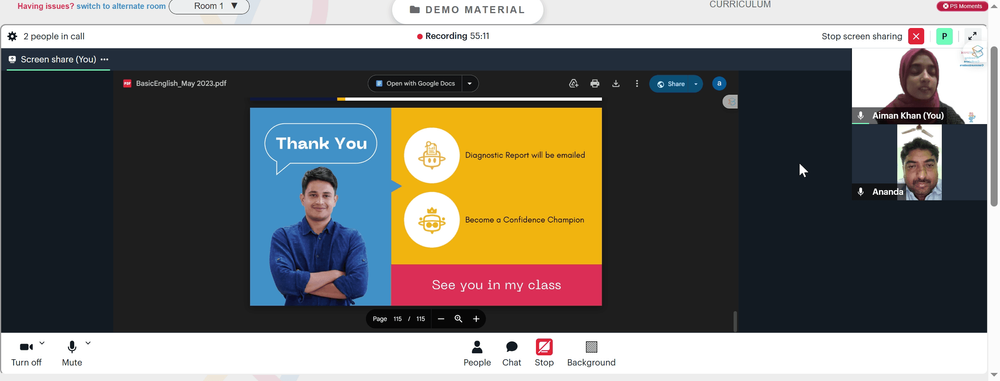Zoom out the PDF page
The image size is (1000, 381).
pos(441,319)
